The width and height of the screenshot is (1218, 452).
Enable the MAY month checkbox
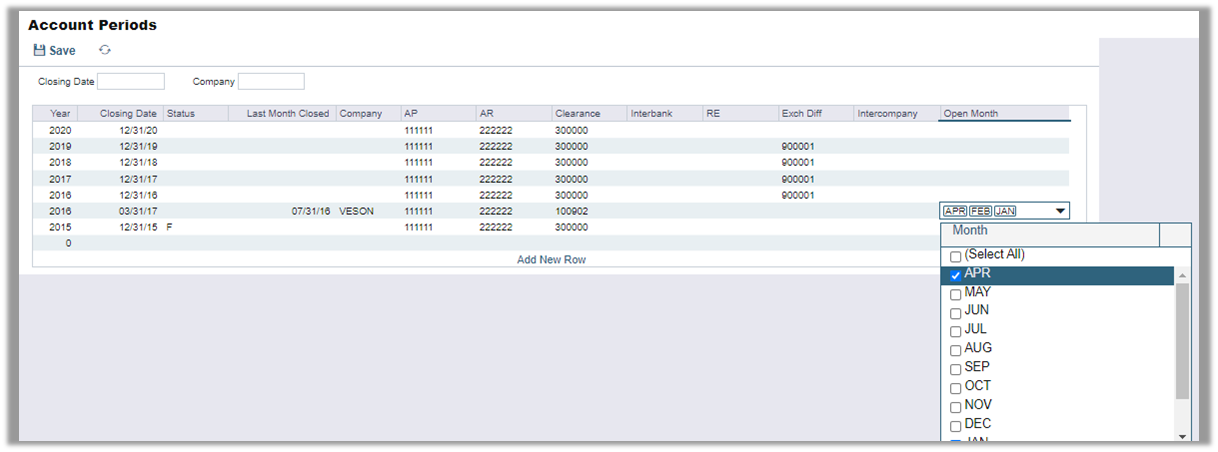pyautogui.click(x=956, y=295)
